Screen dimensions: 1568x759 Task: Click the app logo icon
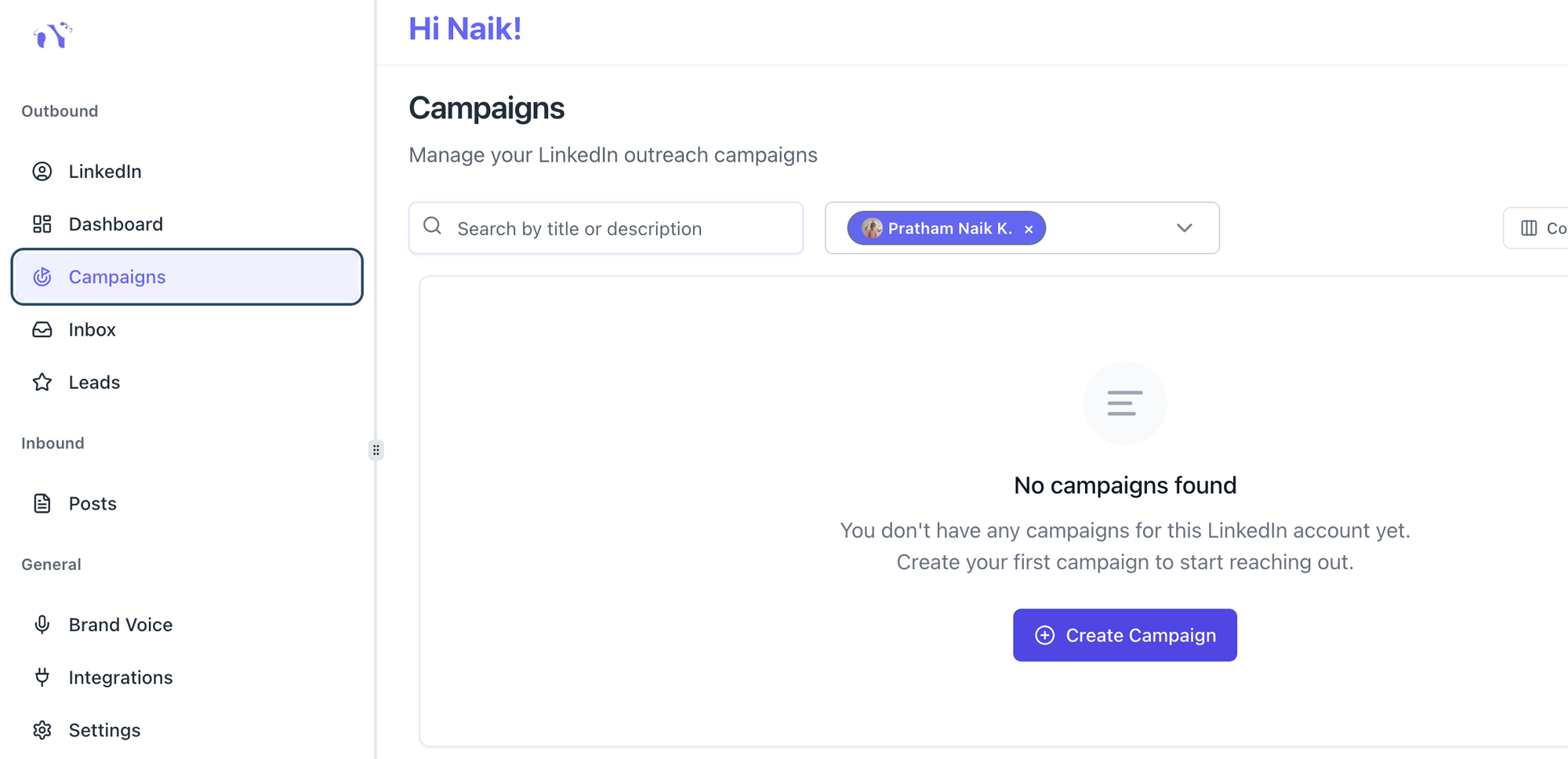coord(53,35)
